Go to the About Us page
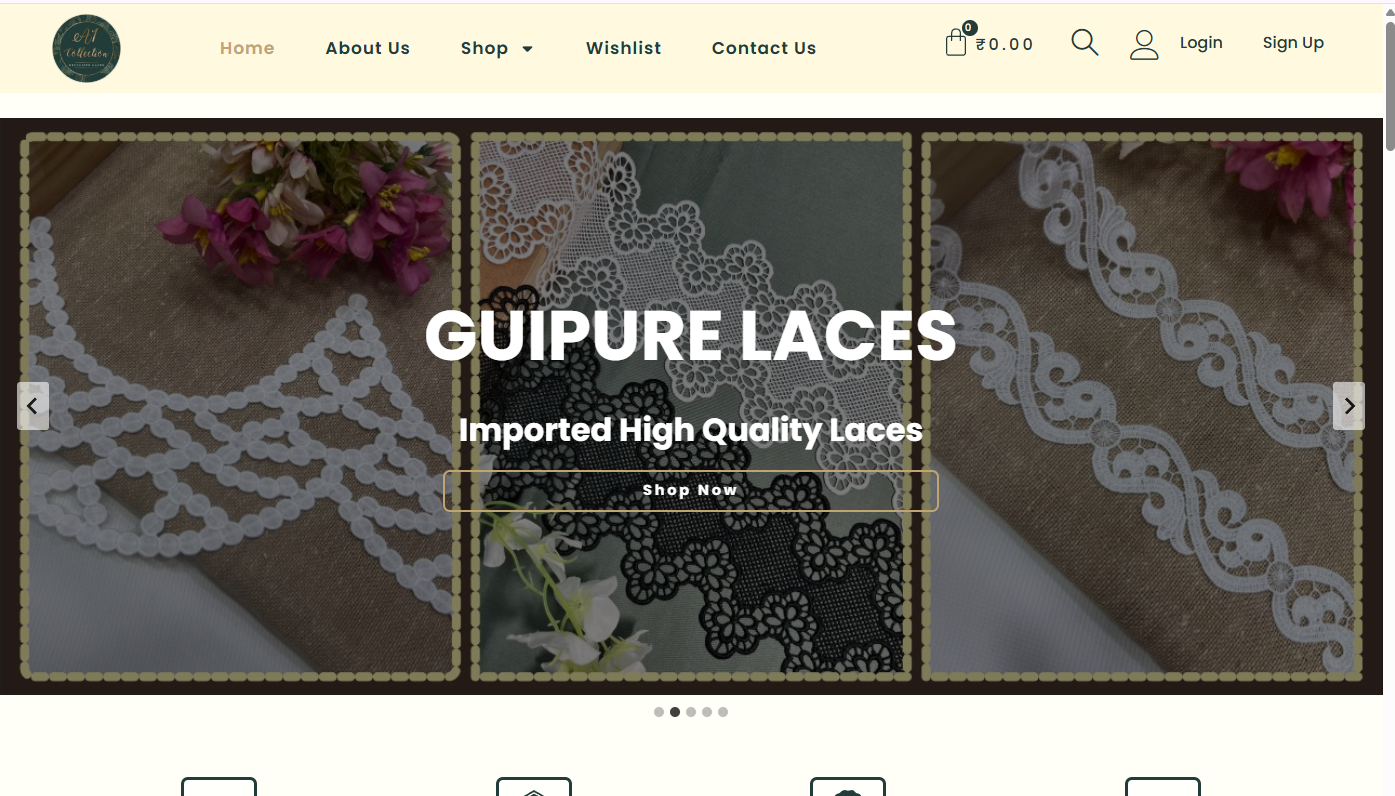This screenshot has height=796, width=1395. coord(368,48)
